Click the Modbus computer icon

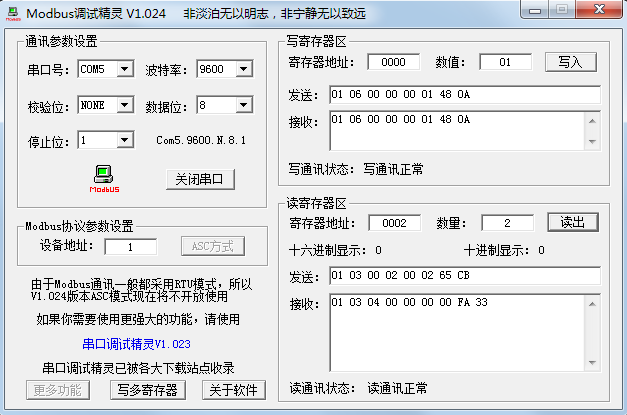[x=104, y=176]
